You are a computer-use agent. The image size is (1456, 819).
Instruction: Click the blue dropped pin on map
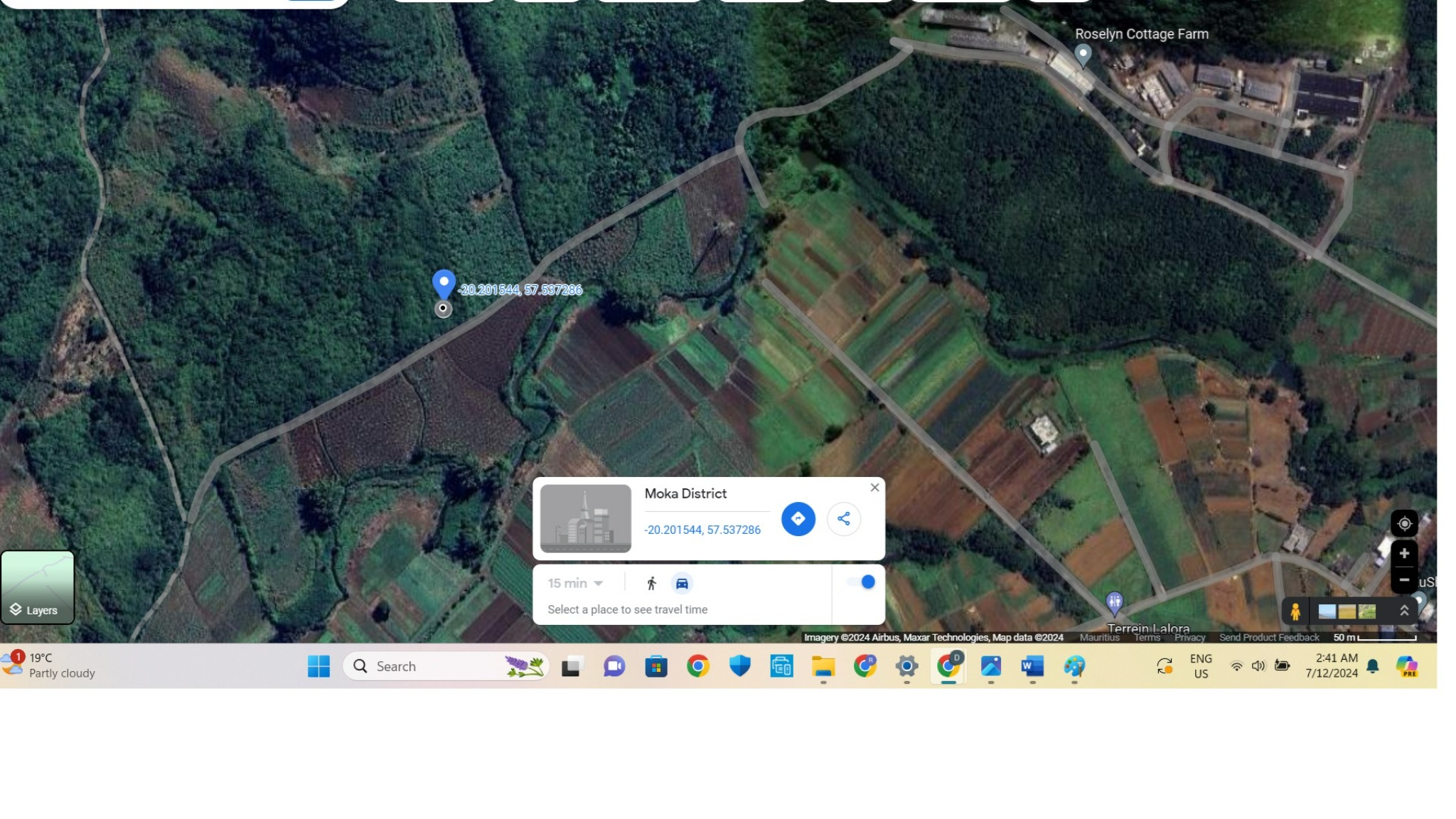[x=444, y=284]
